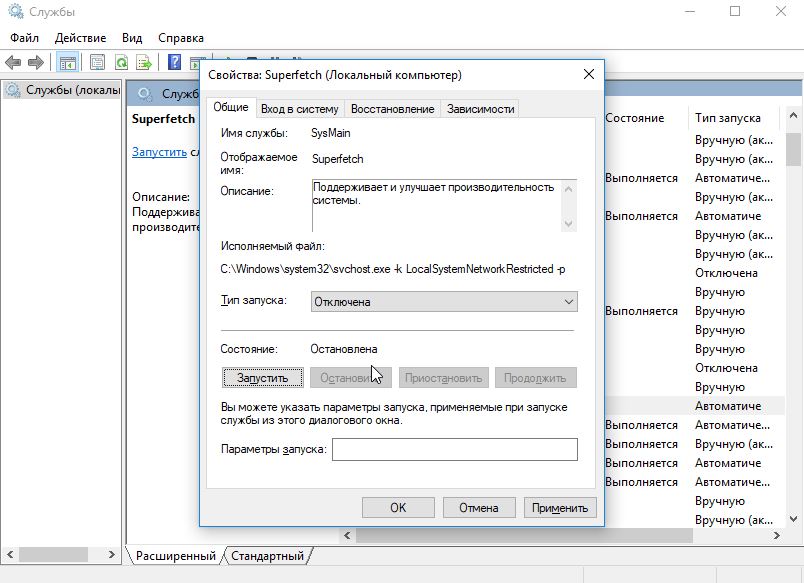Click the services list scroll-up arrow
The height and width of the screenshot is (583, 804).
click(793, 116)
